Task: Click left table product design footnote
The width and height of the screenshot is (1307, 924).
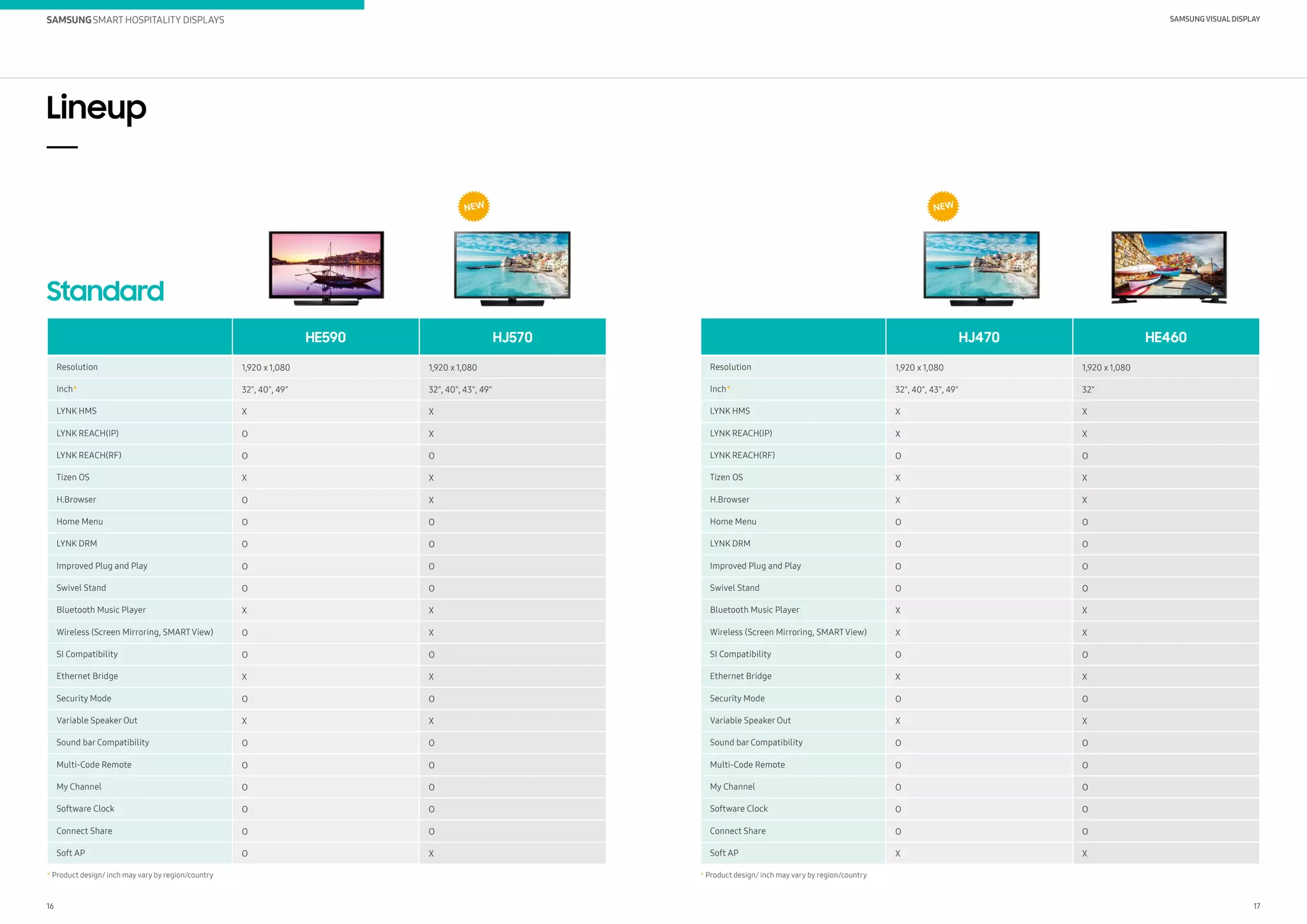Action: point(132,875)
